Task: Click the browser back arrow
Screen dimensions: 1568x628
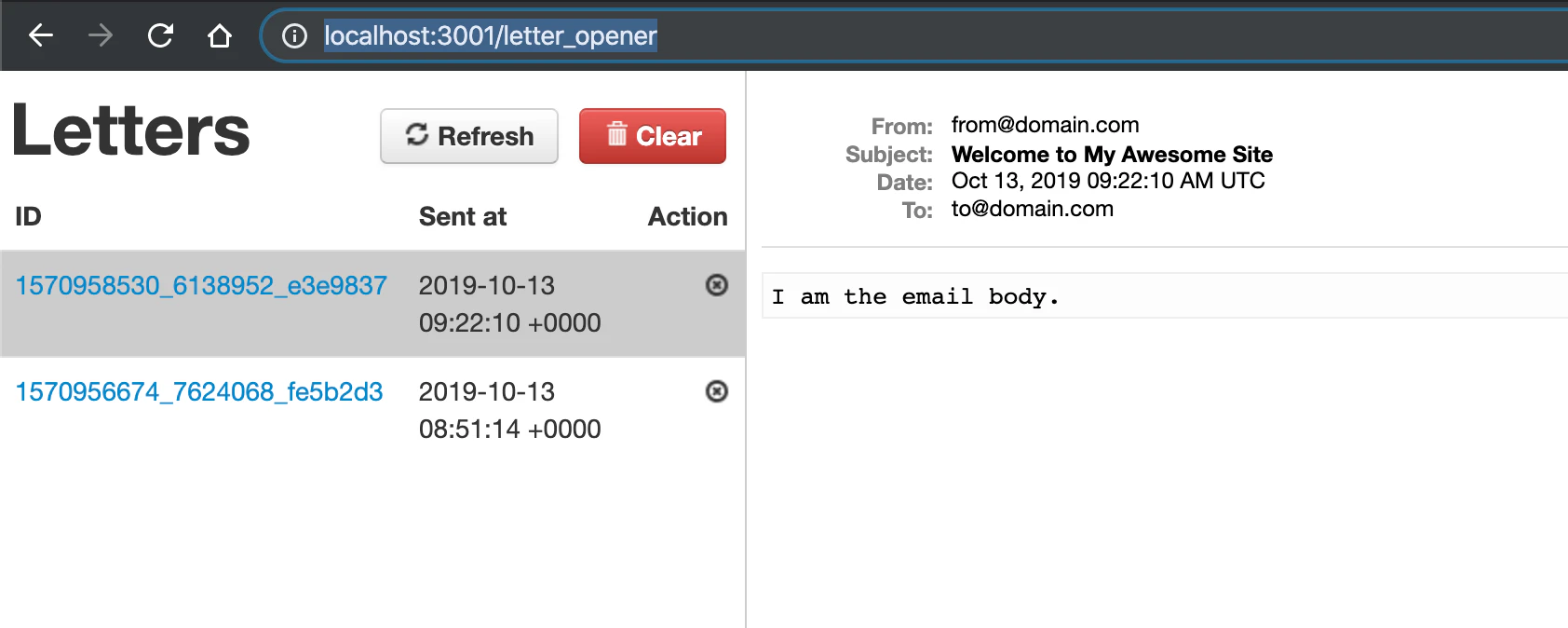Action: pyautogui.click(x=41, y=35)
